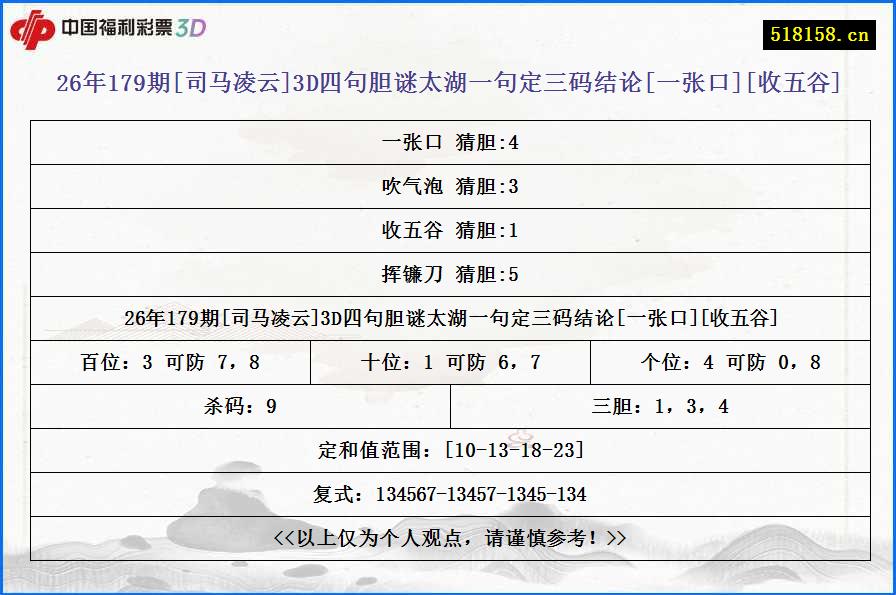
Task: Select the cell '个位: 4 可防 0, 8'
Action: (x=730, y=362)
